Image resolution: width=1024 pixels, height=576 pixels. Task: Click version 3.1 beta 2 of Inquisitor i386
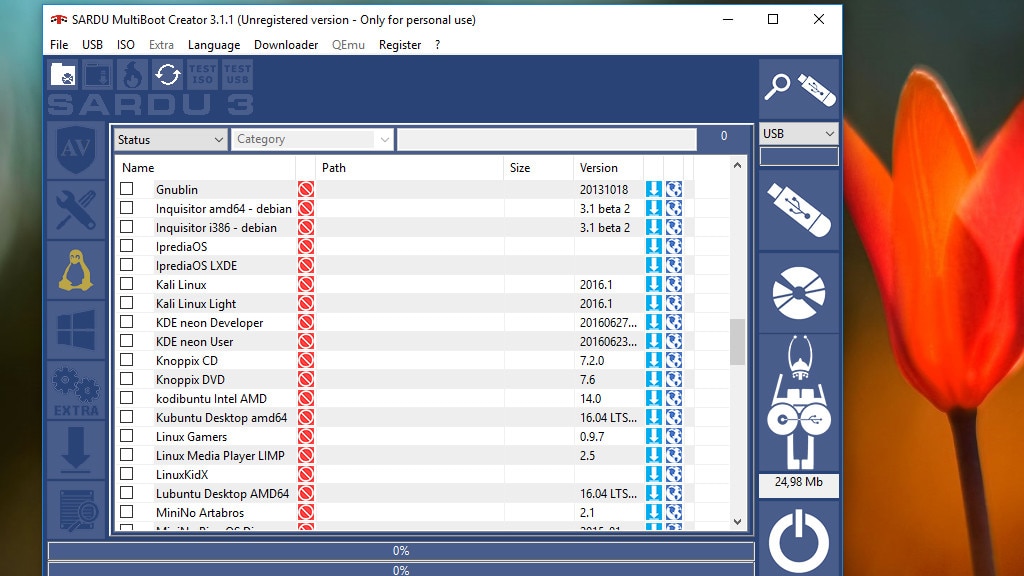[605, 228]
